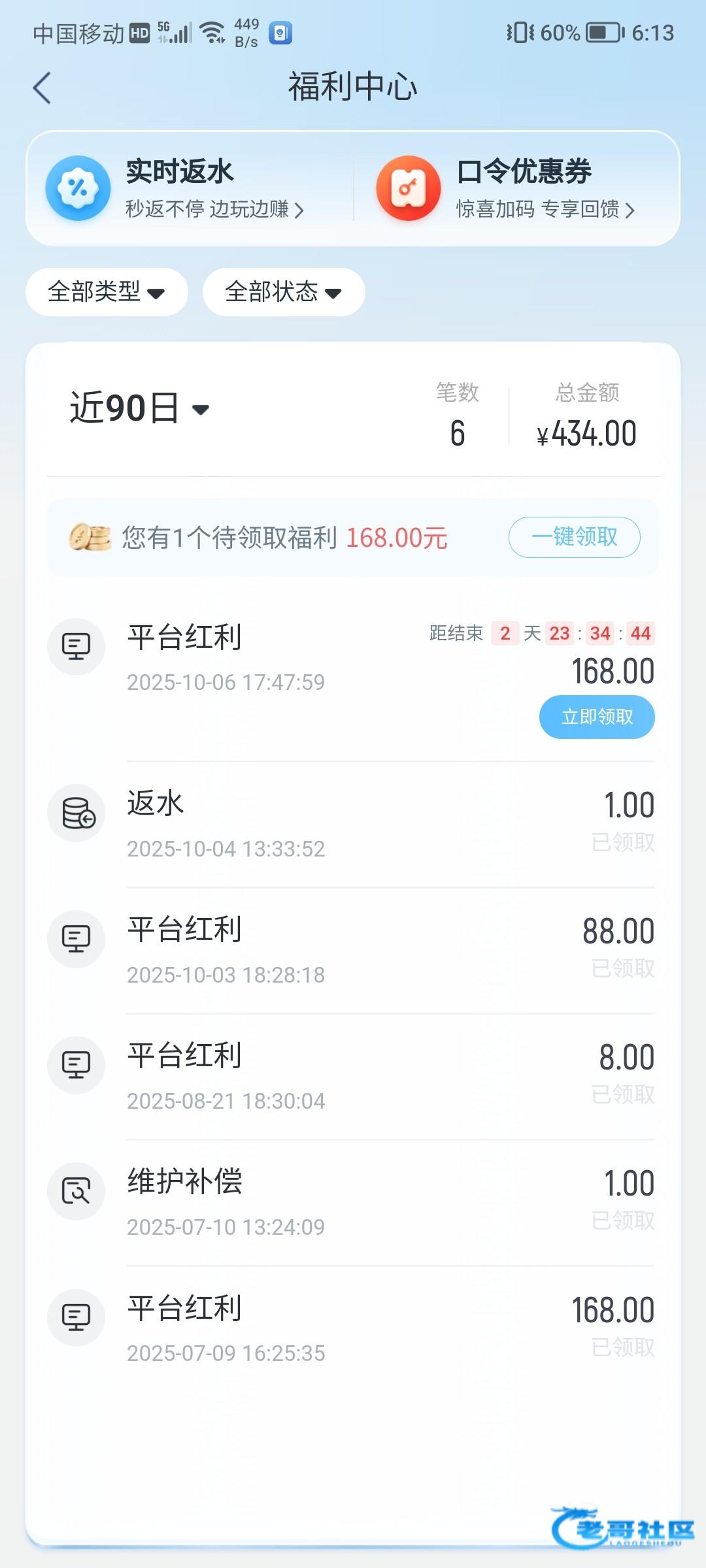Open the 秒返不停 边玩边赚 link

(214, 209)
